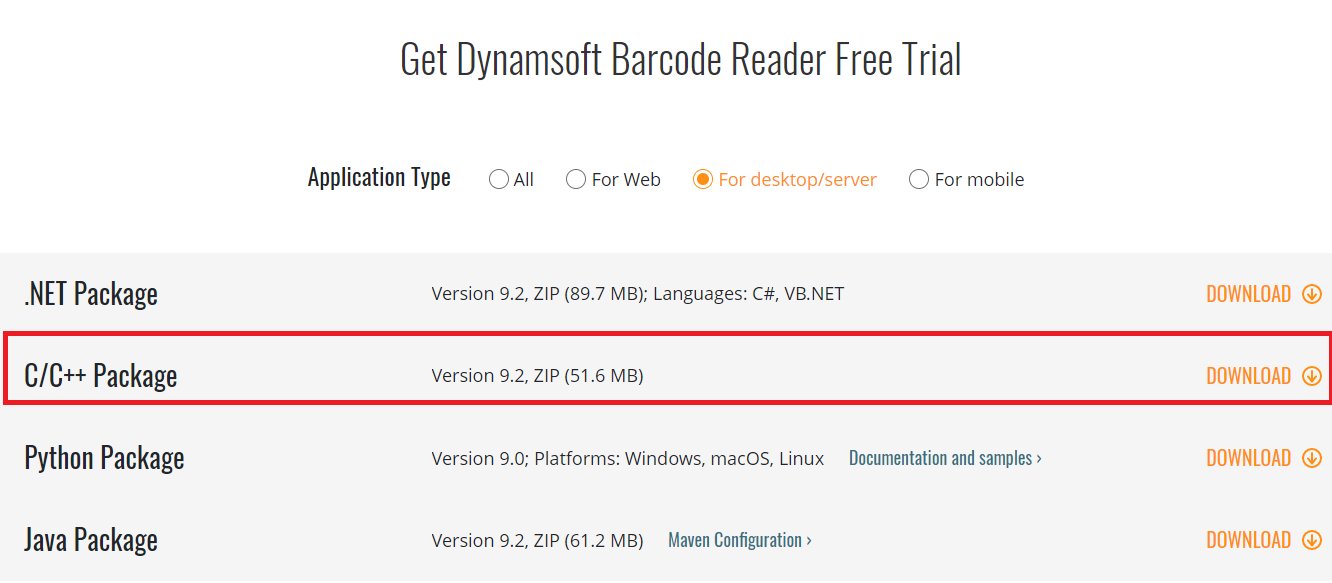Open the Java "Maven Configuration" link
Image resolution: width=1332 pixels, height=583 pixels.
[x=739, y=540]
